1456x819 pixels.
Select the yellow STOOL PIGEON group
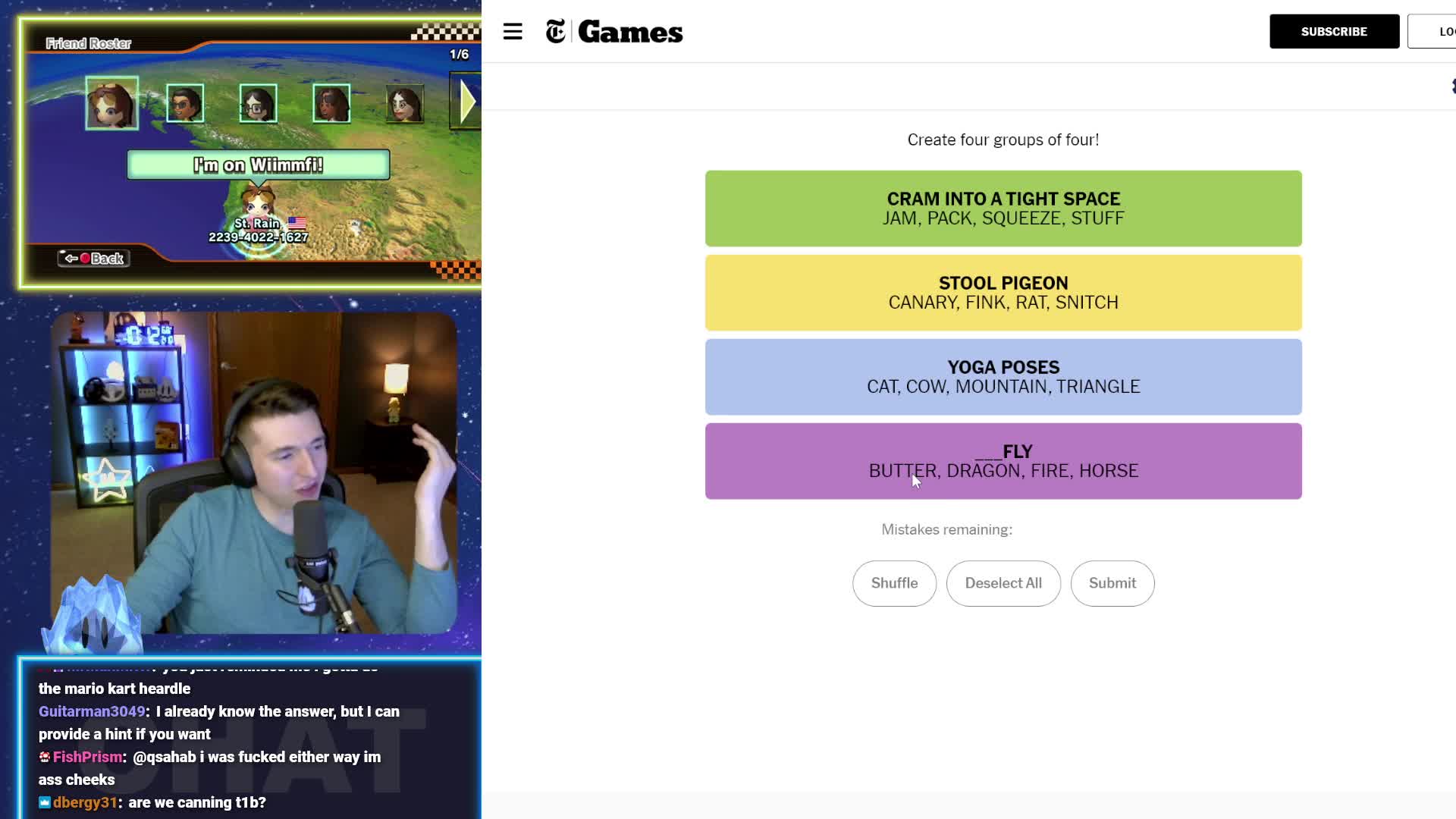(x=1003, y=293)
